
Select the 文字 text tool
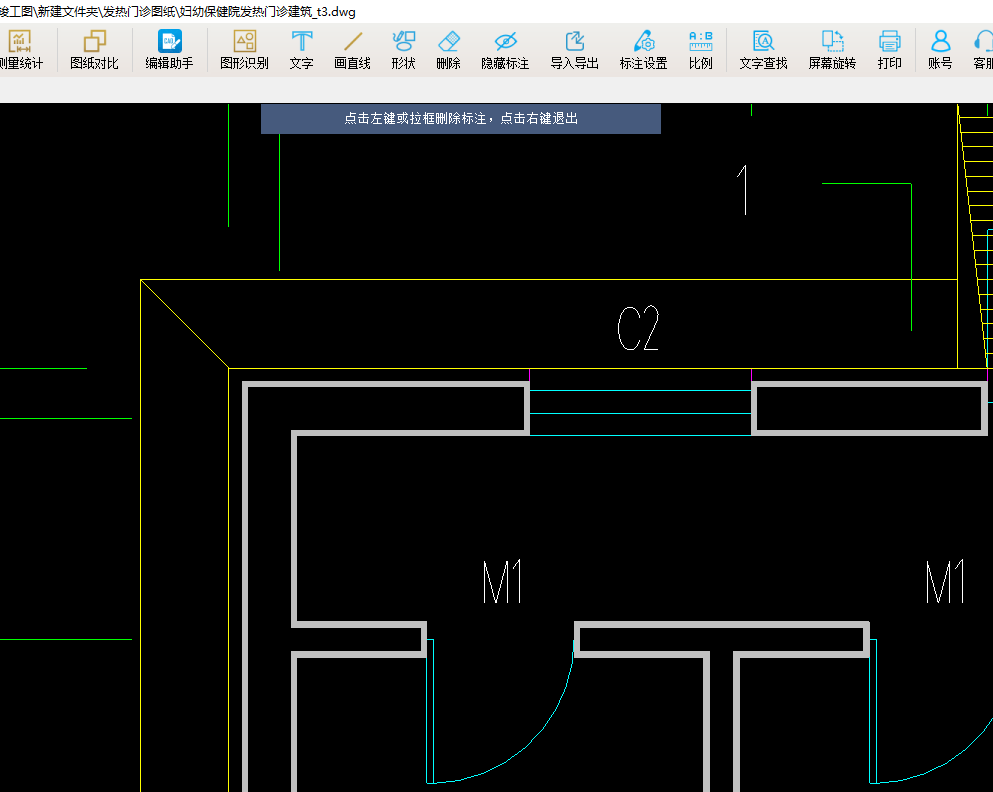pos(301,50)
